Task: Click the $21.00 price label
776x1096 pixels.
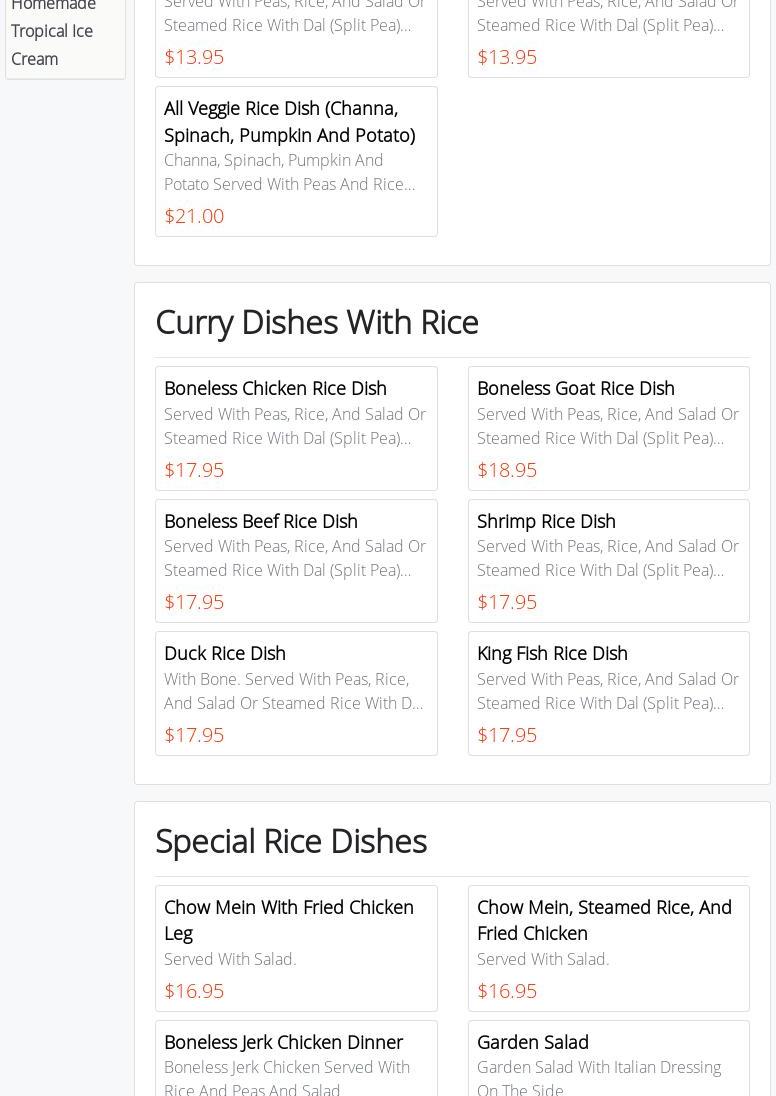Action: [194, 216]
